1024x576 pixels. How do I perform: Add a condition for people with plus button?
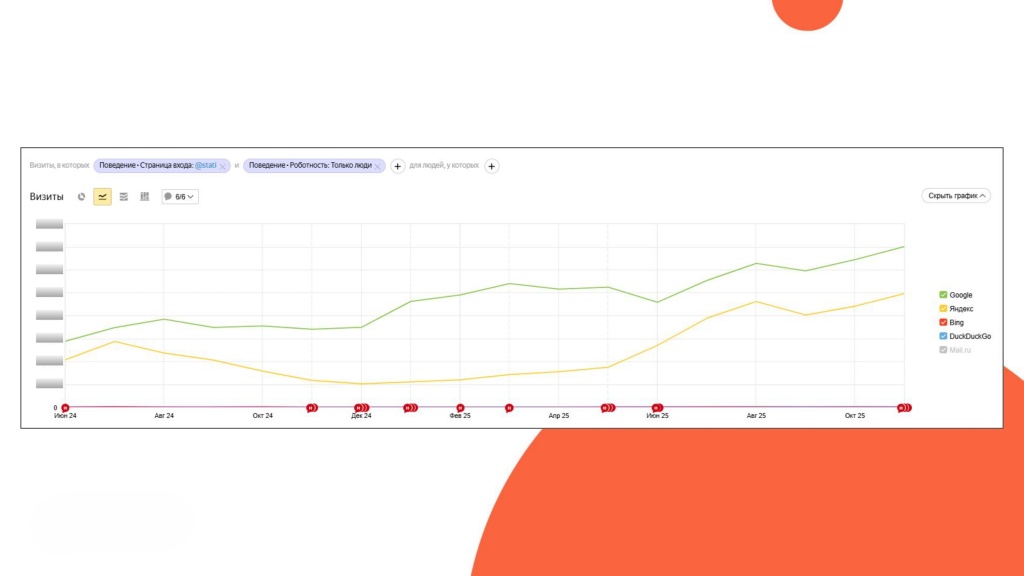coord(492,166)
